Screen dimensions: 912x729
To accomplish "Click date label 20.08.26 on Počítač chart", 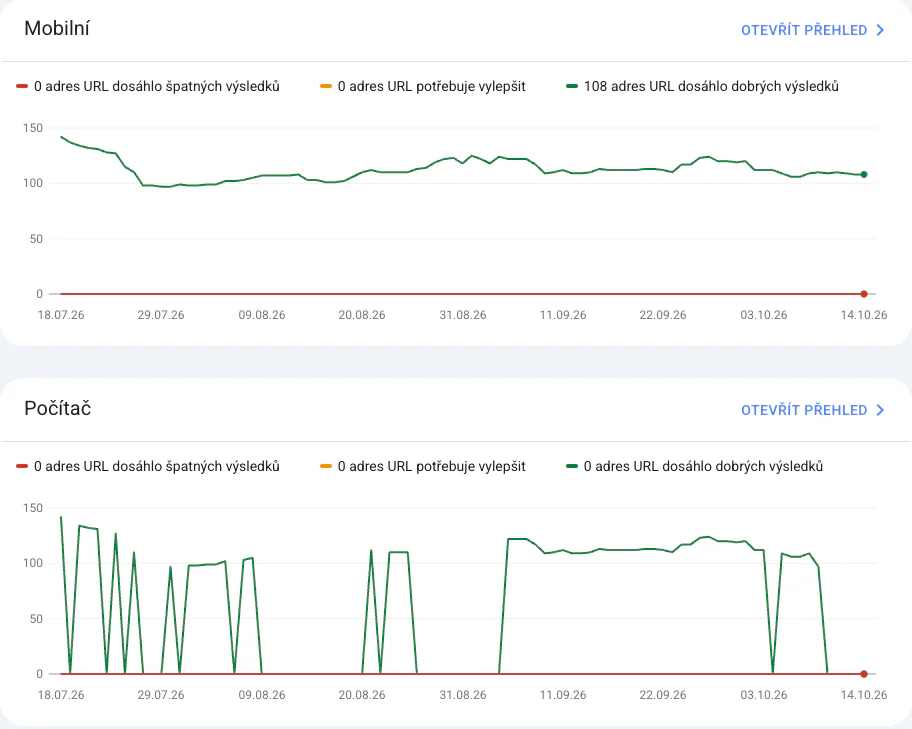I will coord(362,695).
